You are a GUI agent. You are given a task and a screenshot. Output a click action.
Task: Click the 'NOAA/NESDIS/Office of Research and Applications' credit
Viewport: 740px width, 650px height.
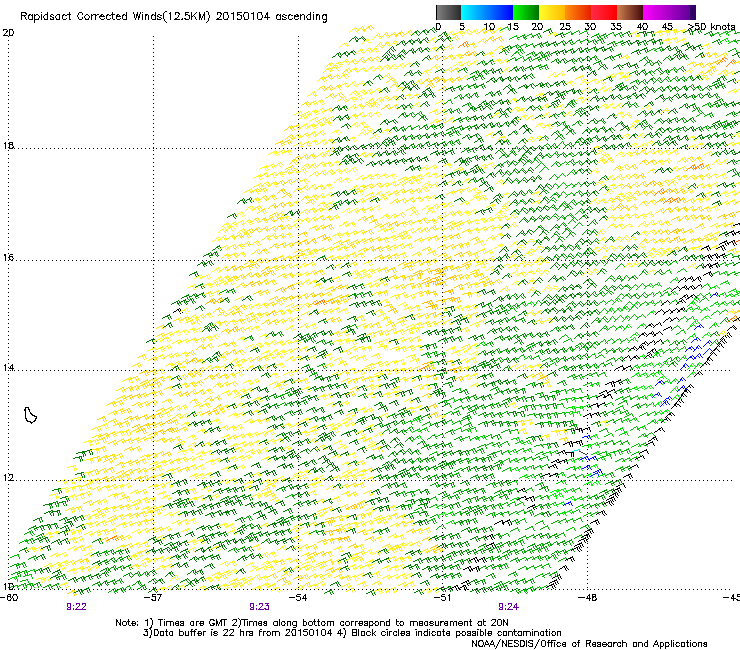(x=589, y=644)
